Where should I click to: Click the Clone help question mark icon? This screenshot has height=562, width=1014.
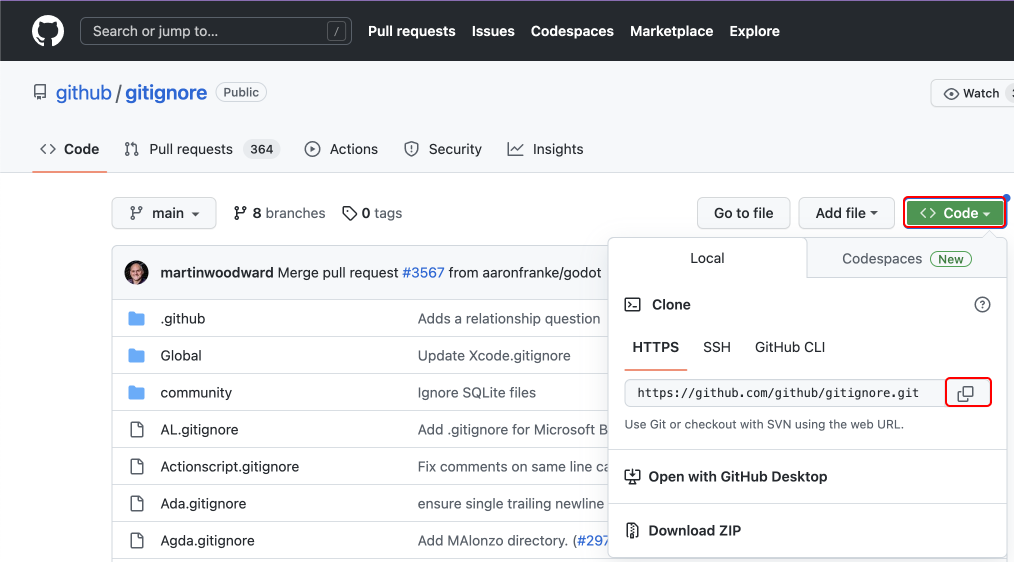982,305
